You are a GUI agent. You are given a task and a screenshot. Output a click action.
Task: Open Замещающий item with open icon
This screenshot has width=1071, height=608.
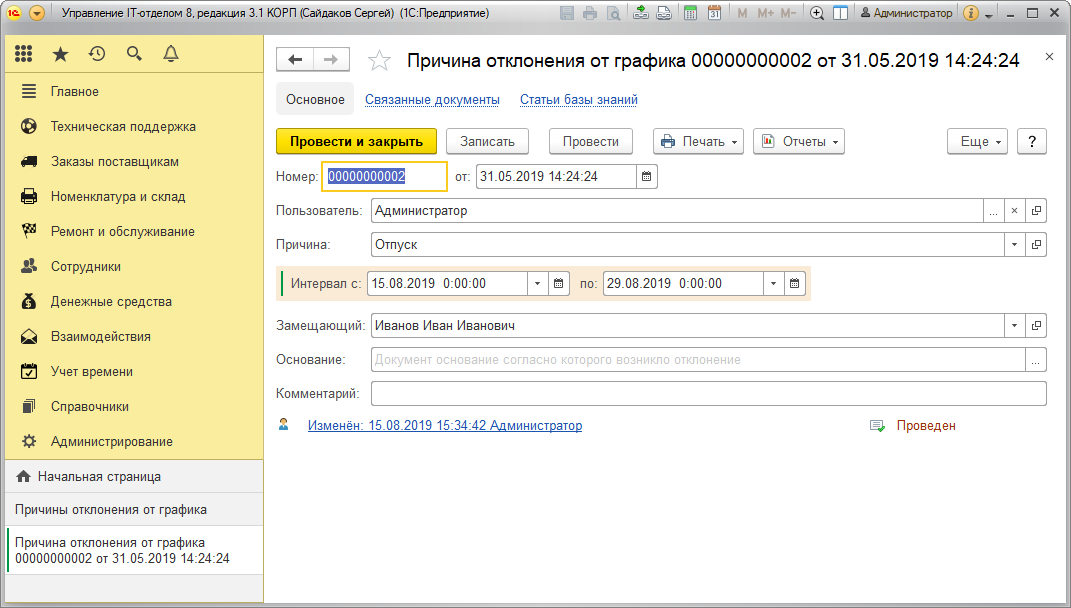pos(1036,326)
